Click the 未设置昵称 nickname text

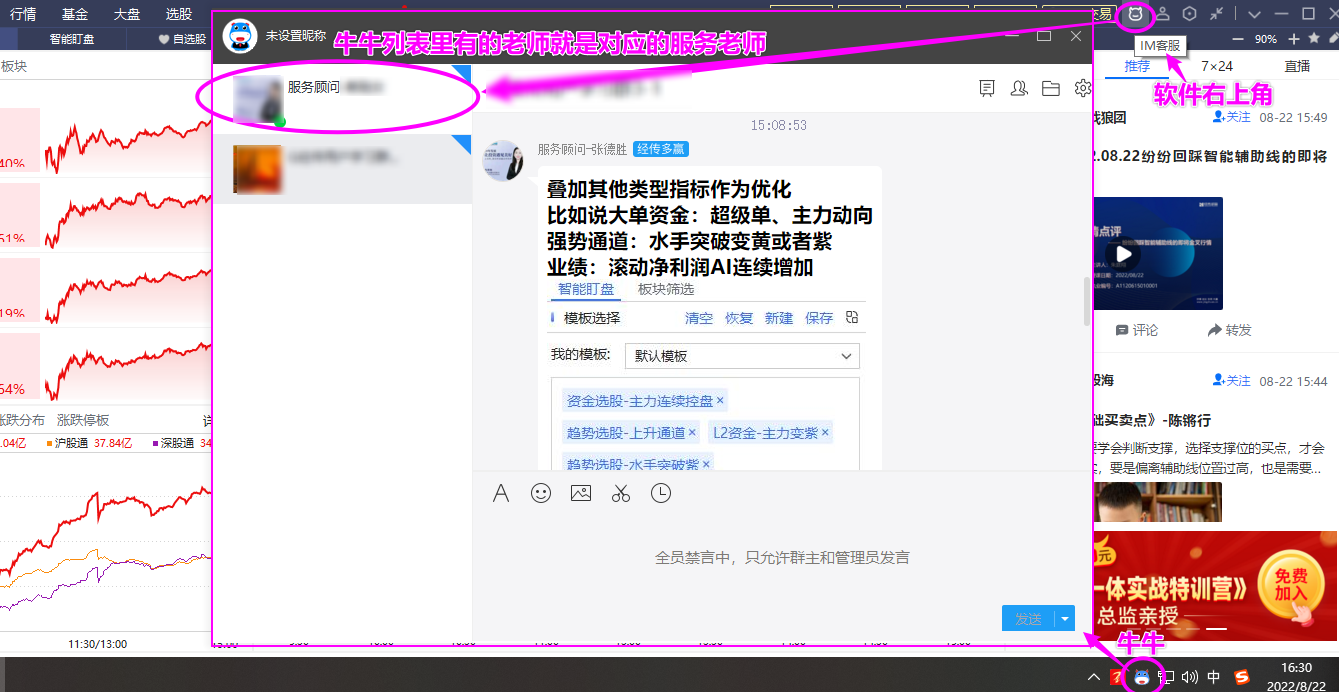click(x=296, y=35)
